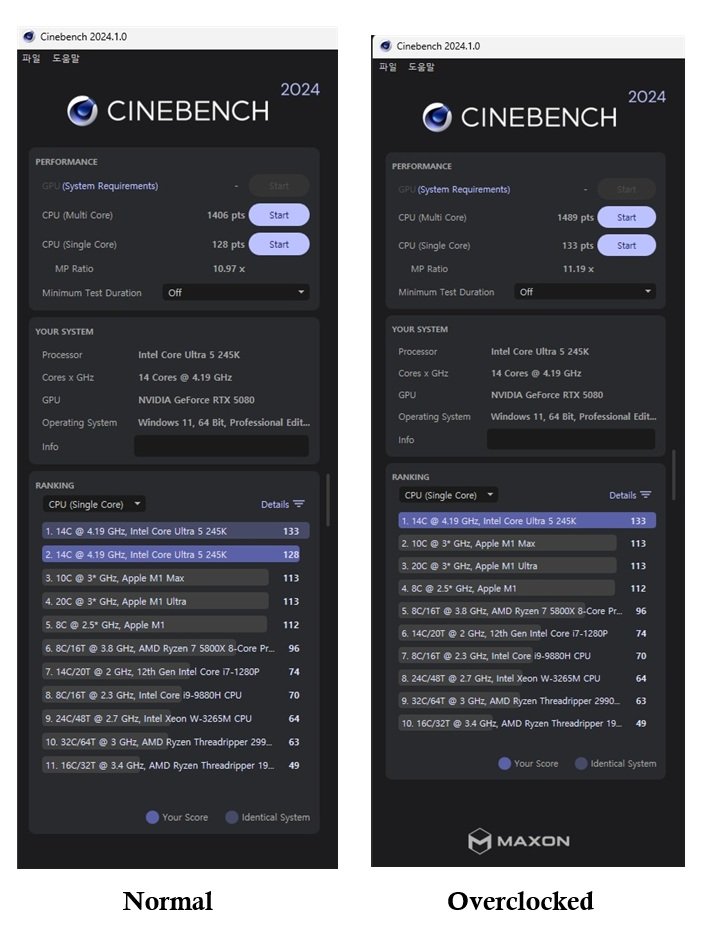
Task: Open 파일 menu in Overclocked window
Action: pyautogui.click(x=387, y=66)
